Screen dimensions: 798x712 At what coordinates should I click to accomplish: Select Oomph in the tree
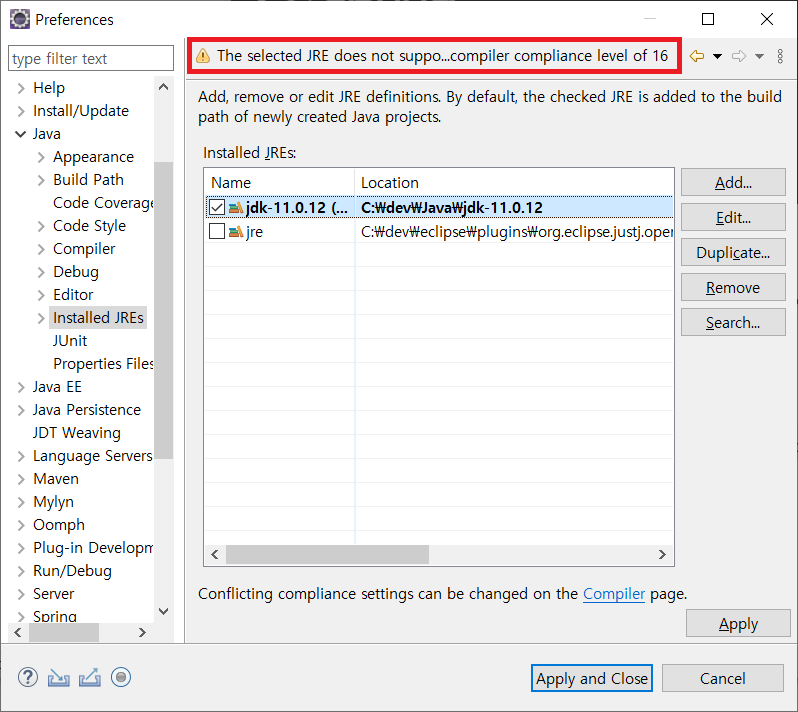[59, 525]
